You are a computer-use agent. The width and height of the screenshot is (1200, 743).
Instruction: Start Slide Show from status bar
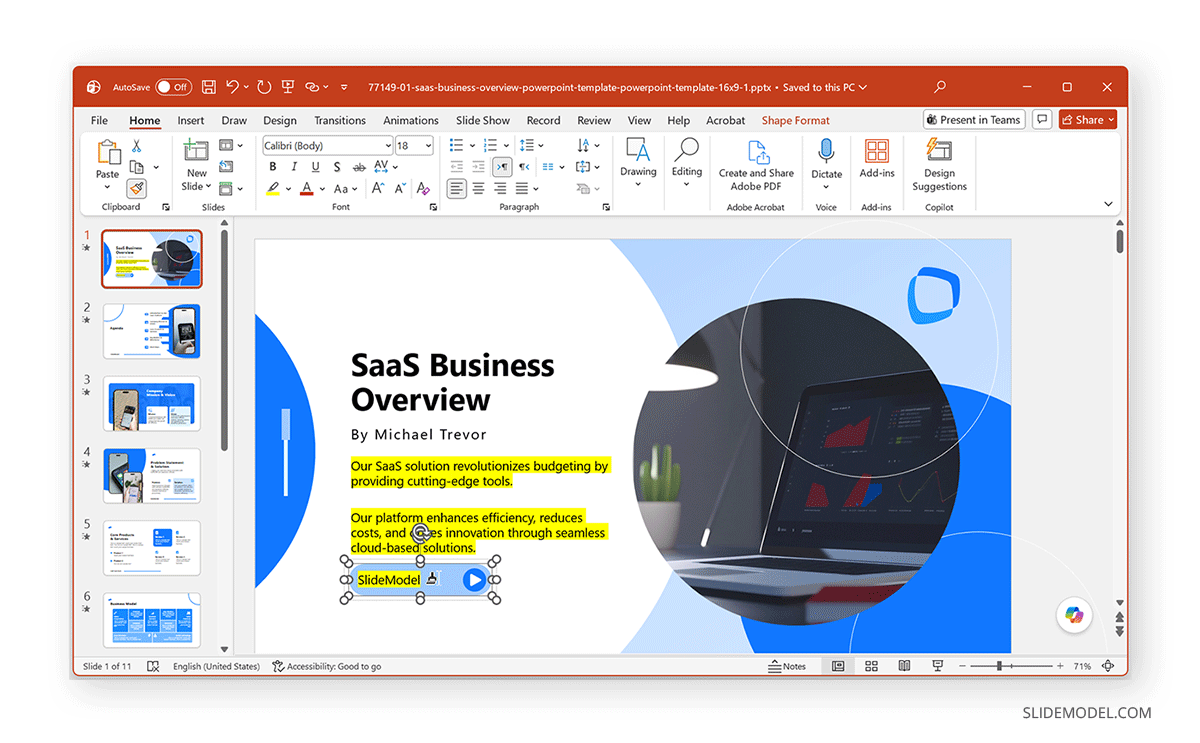[938, 666]
